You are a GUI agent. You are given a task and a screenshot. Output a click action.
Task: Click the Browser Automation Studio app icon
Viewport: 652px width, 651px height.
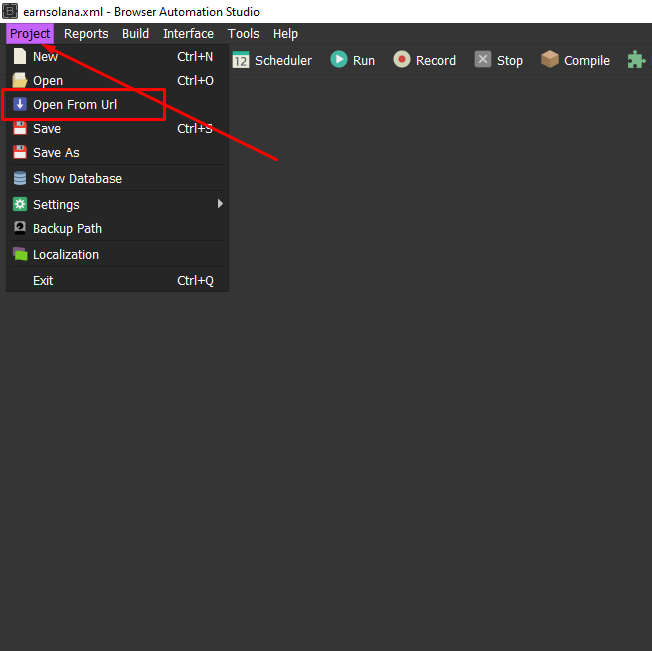click(x=10, y=11)
